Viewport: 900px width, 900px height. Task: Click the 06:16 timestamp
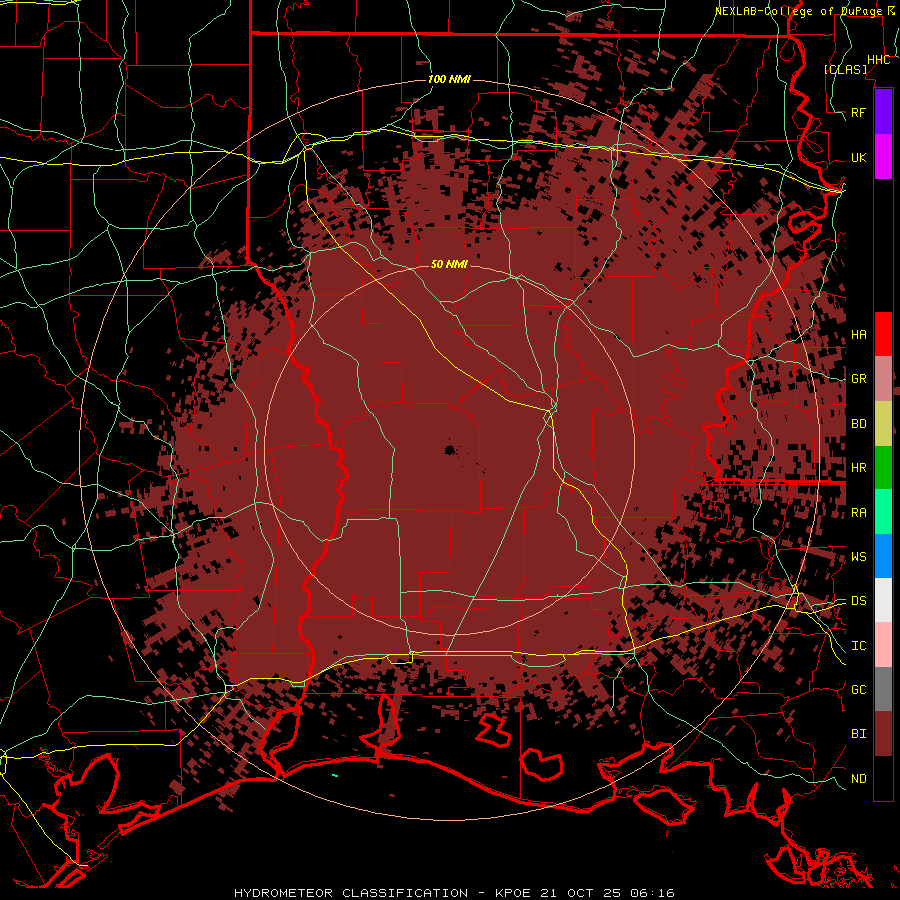point(655,893)
